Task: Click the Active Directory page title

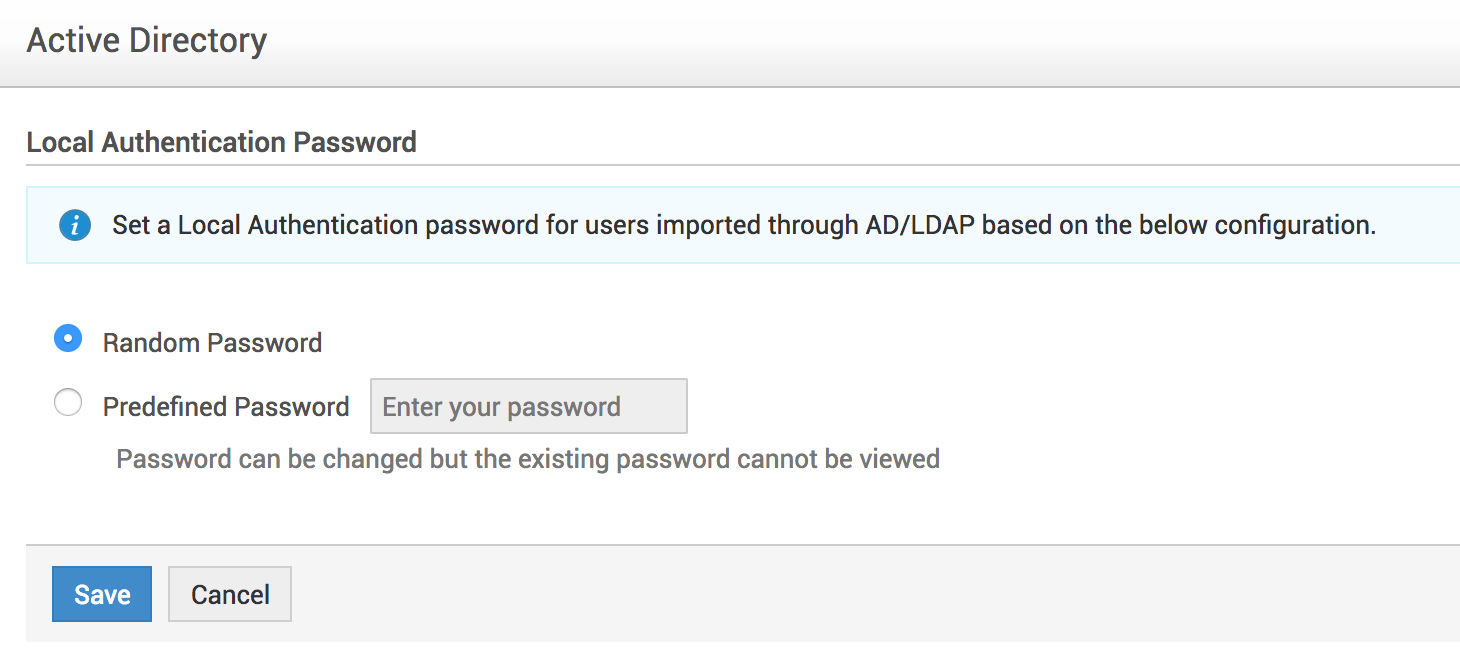Action: [x=147, y=41]
